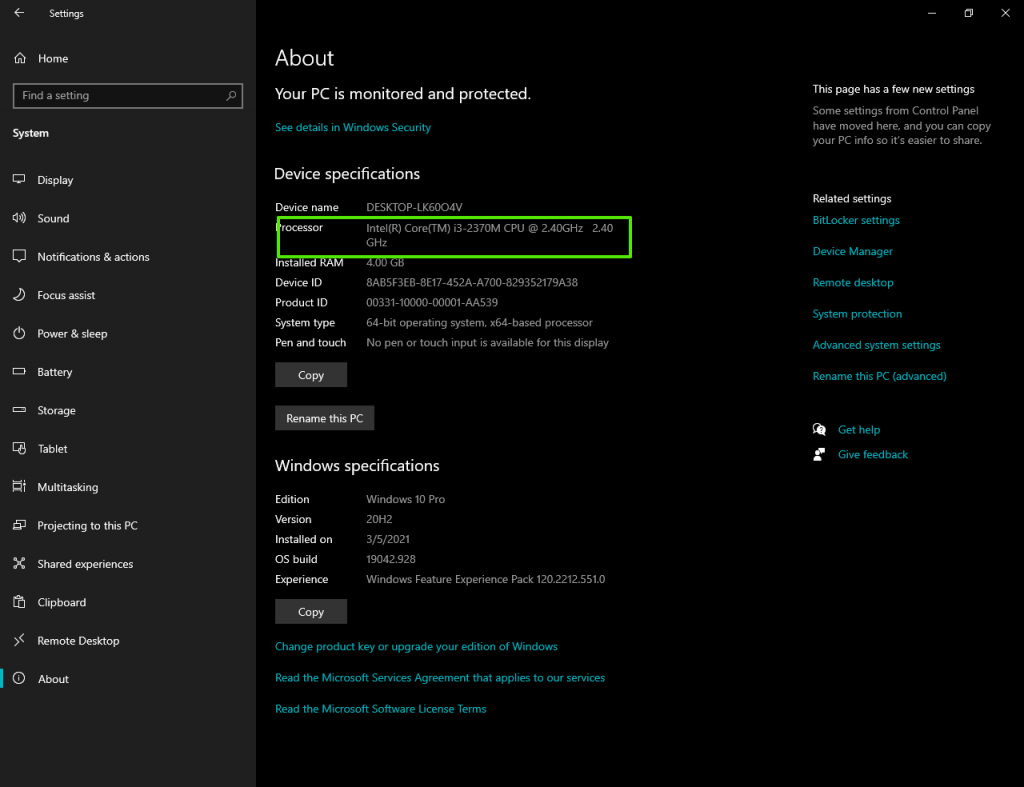Click the Give feedback person icon

pos(819,455)
